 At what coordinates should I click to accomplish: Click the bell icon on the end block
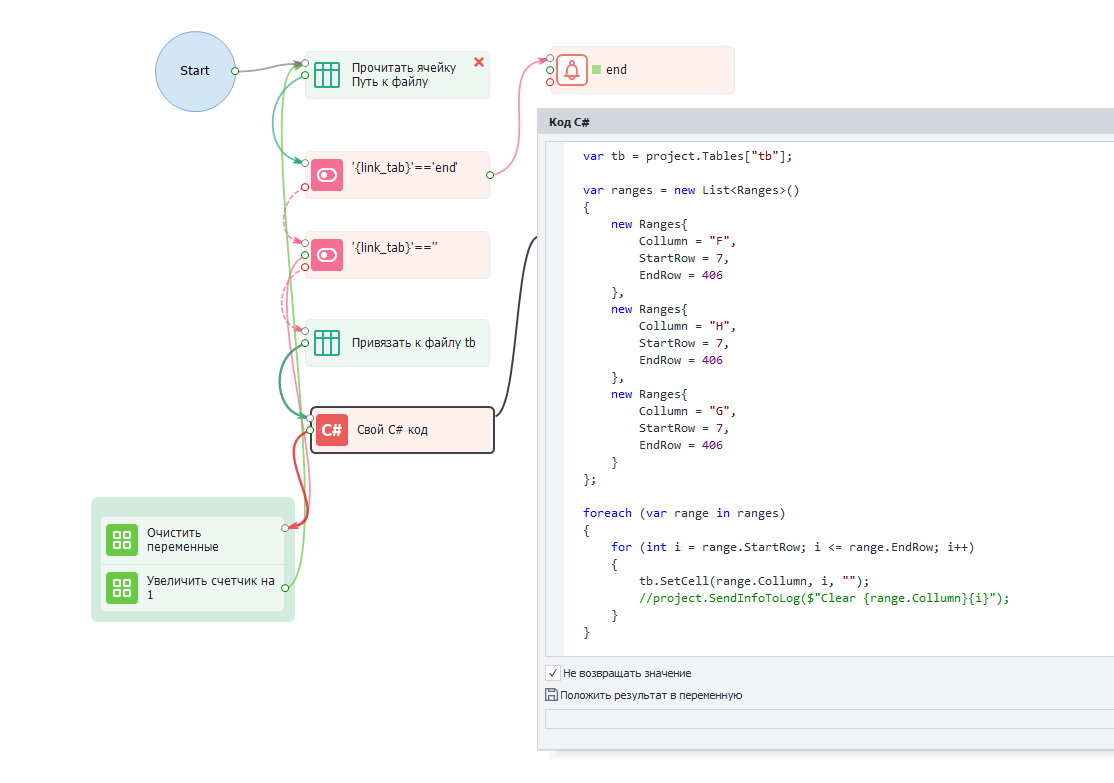(572, 70)
